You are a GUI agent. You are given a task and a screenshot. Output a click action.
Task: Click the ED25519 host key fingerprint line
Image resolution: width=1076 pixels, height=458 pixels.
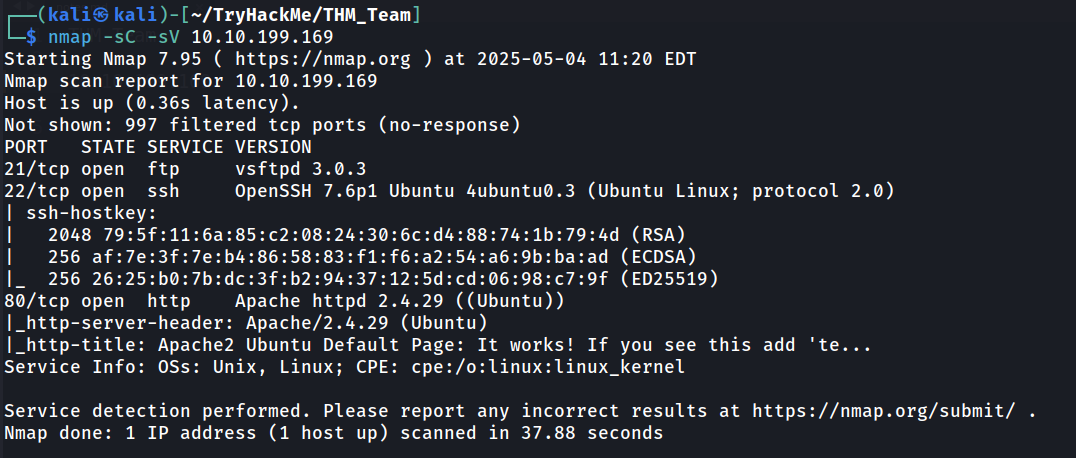362,279
